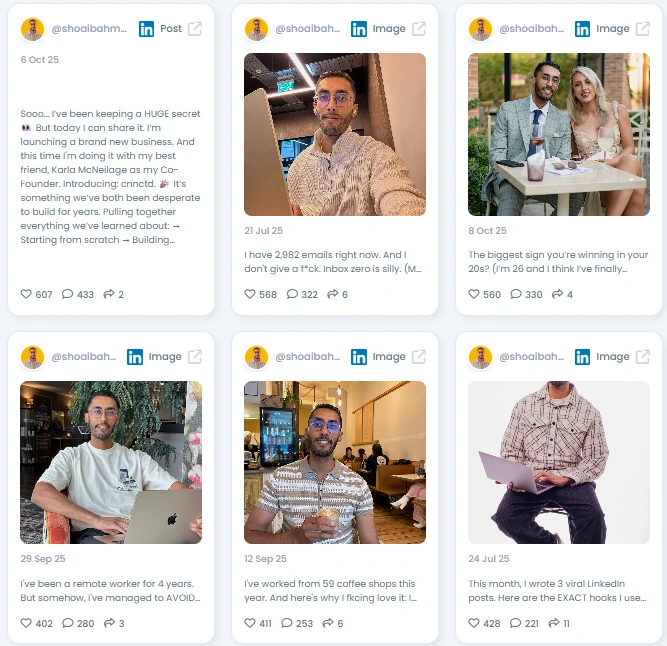
Task: Click share icon with 11 shares
Action: pyautogui.click(x=554, y=623)
